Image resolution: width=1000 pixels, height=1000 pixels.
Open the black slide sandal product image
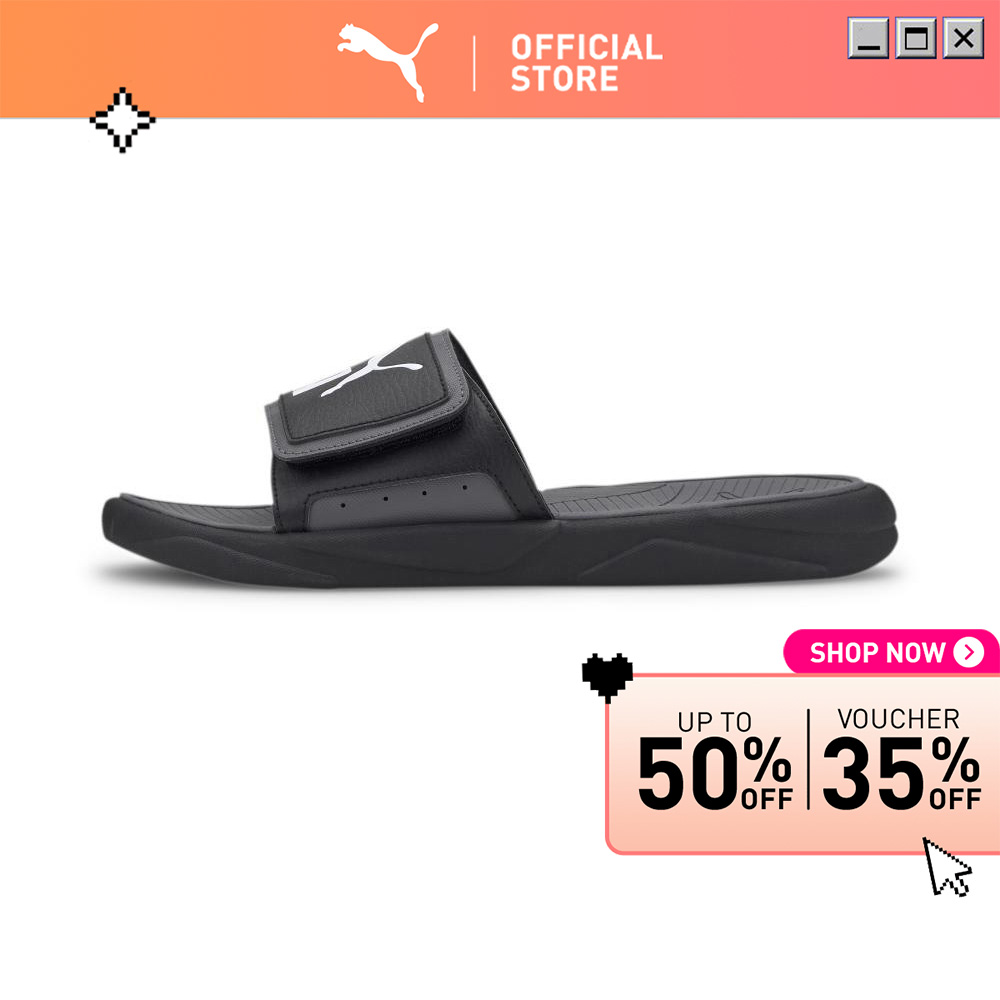click(x=500, y=459)
